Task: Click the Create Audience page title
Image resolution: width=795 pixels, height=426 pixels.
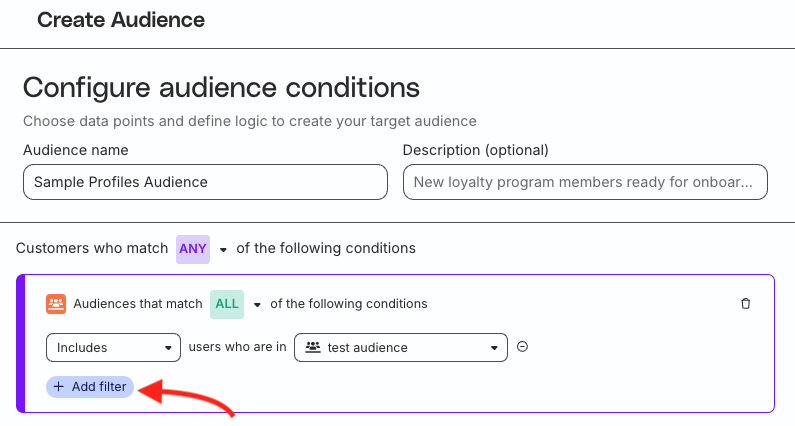Action: tap(121, 20)
